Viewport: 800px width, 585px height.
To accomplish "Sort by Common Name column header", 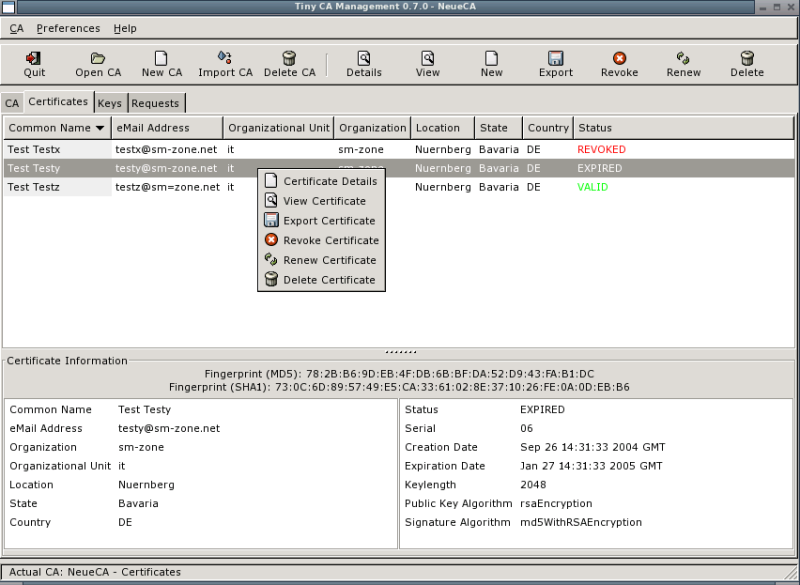I will point(56,128).
